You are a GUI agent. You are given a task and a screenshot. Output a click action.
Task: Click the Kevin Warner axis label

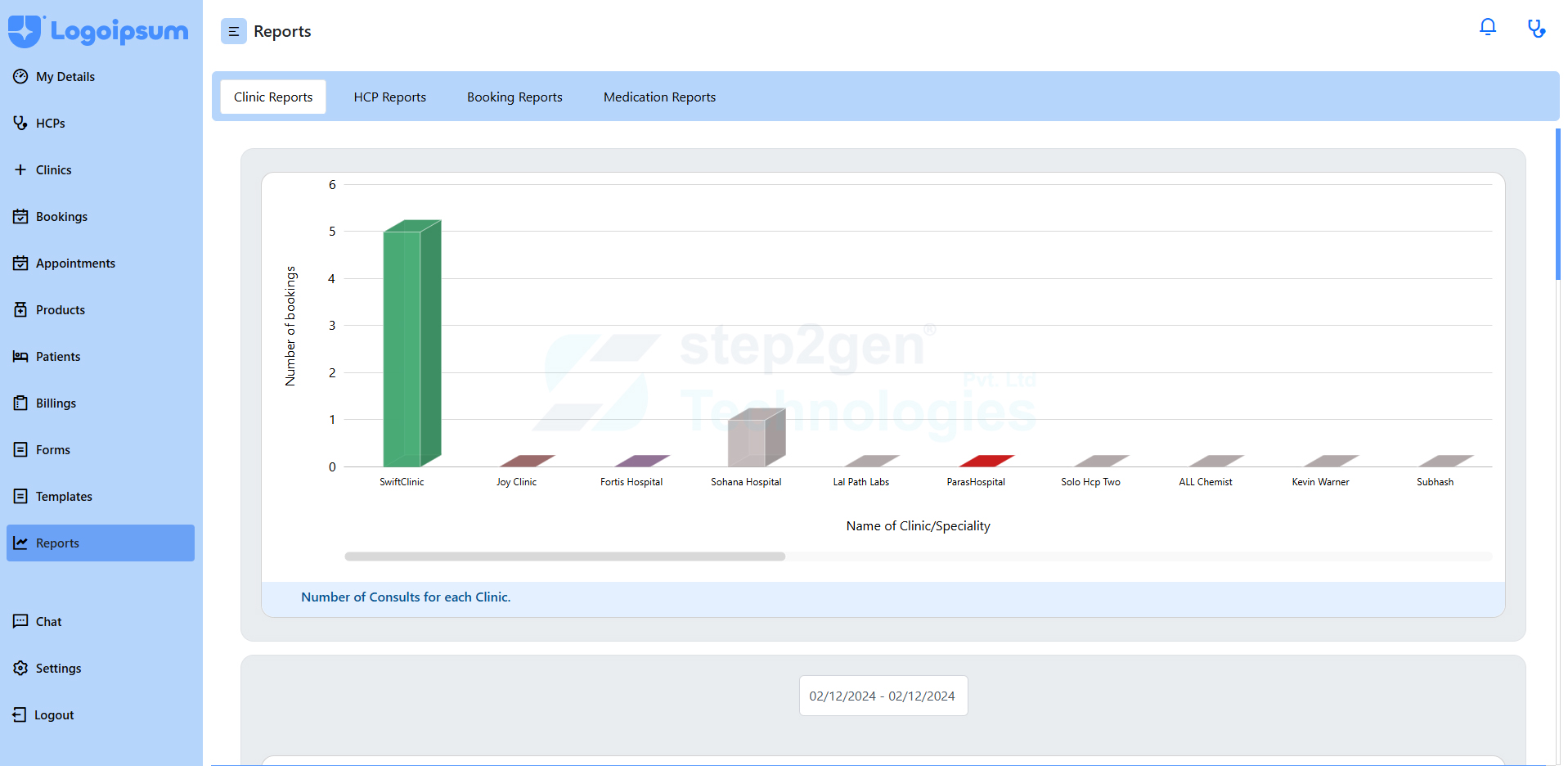[1321, 482]
